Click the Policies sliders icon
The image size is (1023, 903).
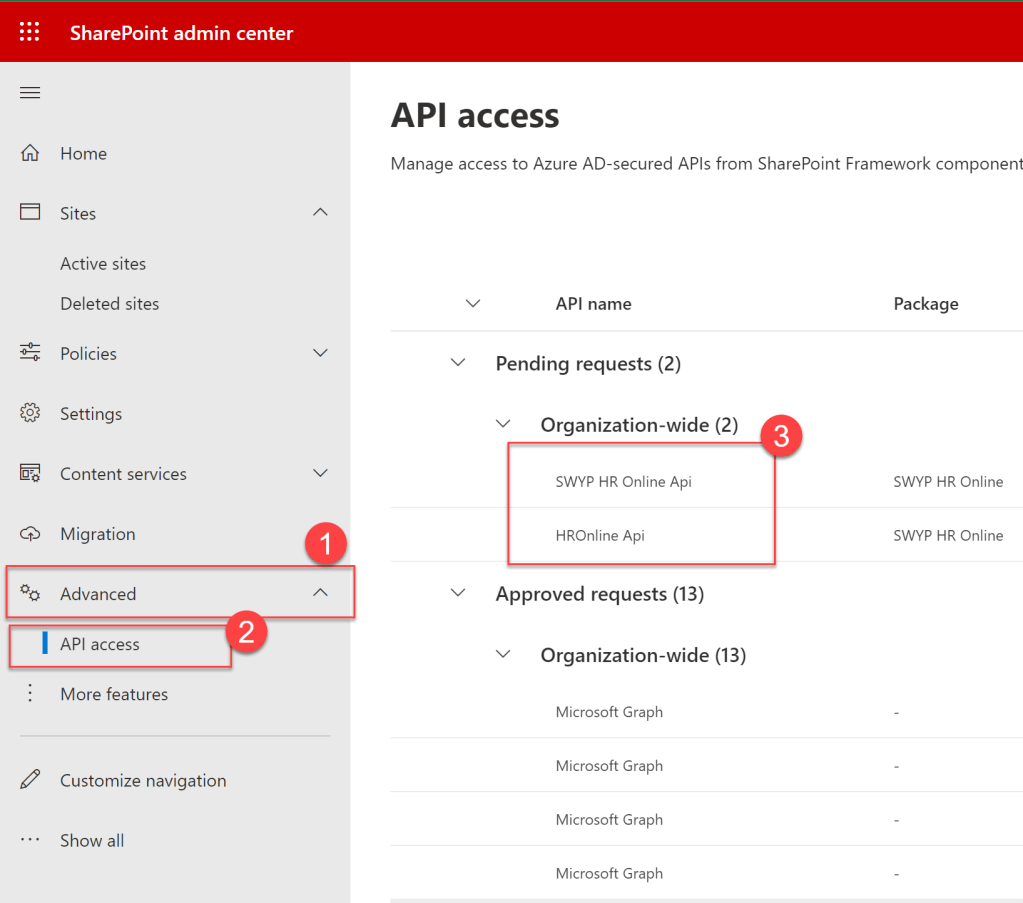(x=30, y=353)
